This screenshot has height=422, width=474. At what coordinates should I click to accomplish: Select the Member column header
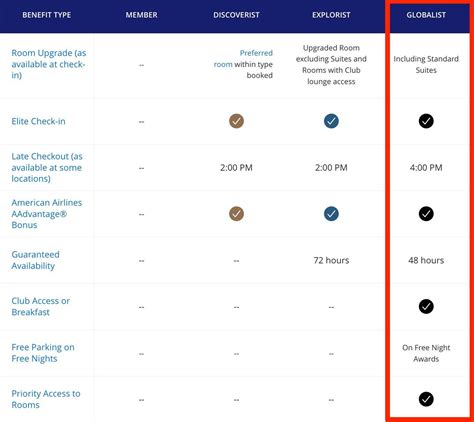click(x=141, y=15)
